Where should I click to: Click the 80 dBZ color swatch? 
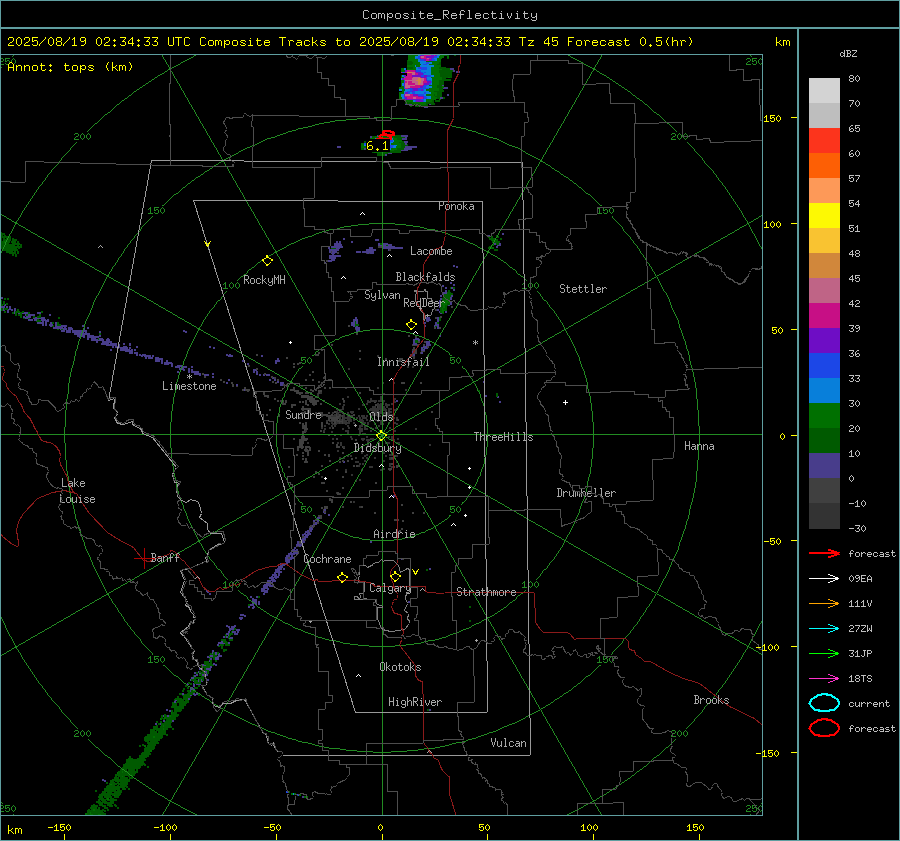pyautogui.click(x=824, y=91)
